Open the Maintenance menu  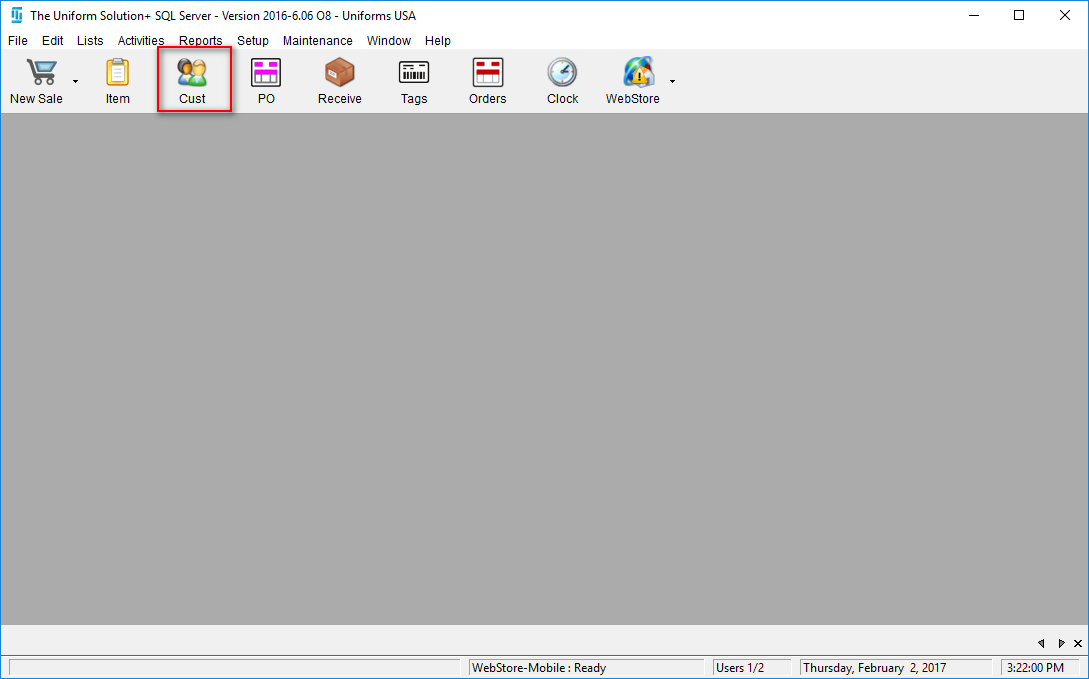318,41
